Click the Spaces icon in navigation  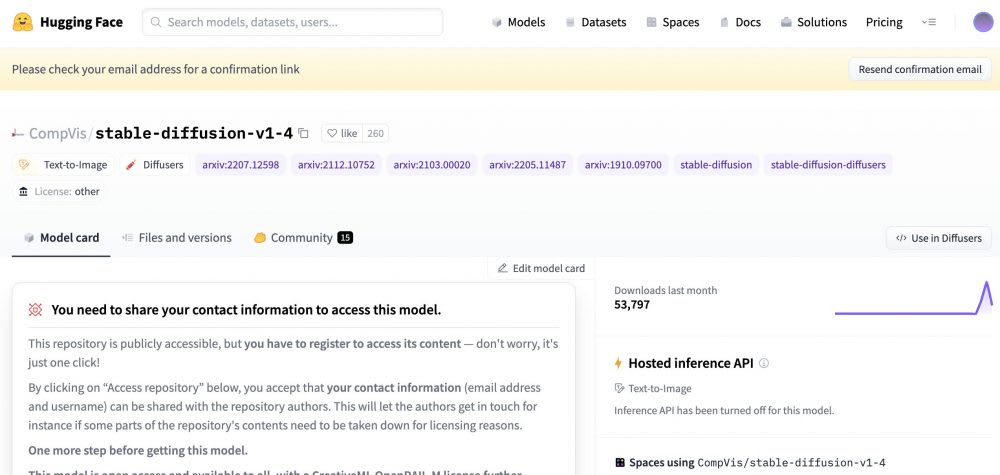click(x=651, y=22)
